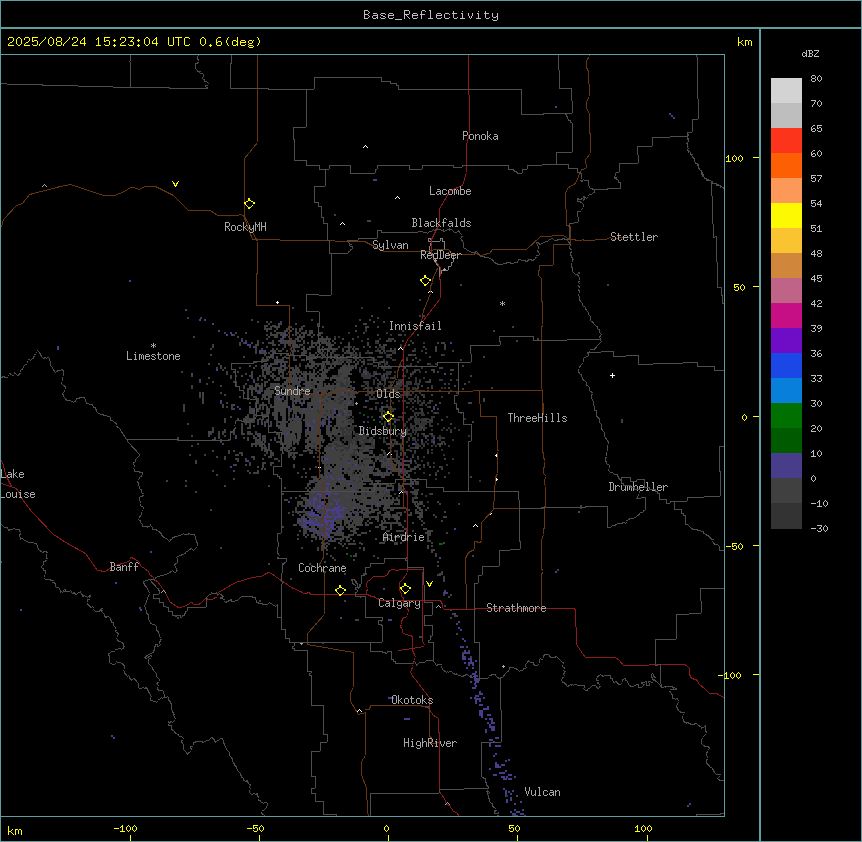Click the Limestone label
The image size is (862, 842).
pos(153,356)
